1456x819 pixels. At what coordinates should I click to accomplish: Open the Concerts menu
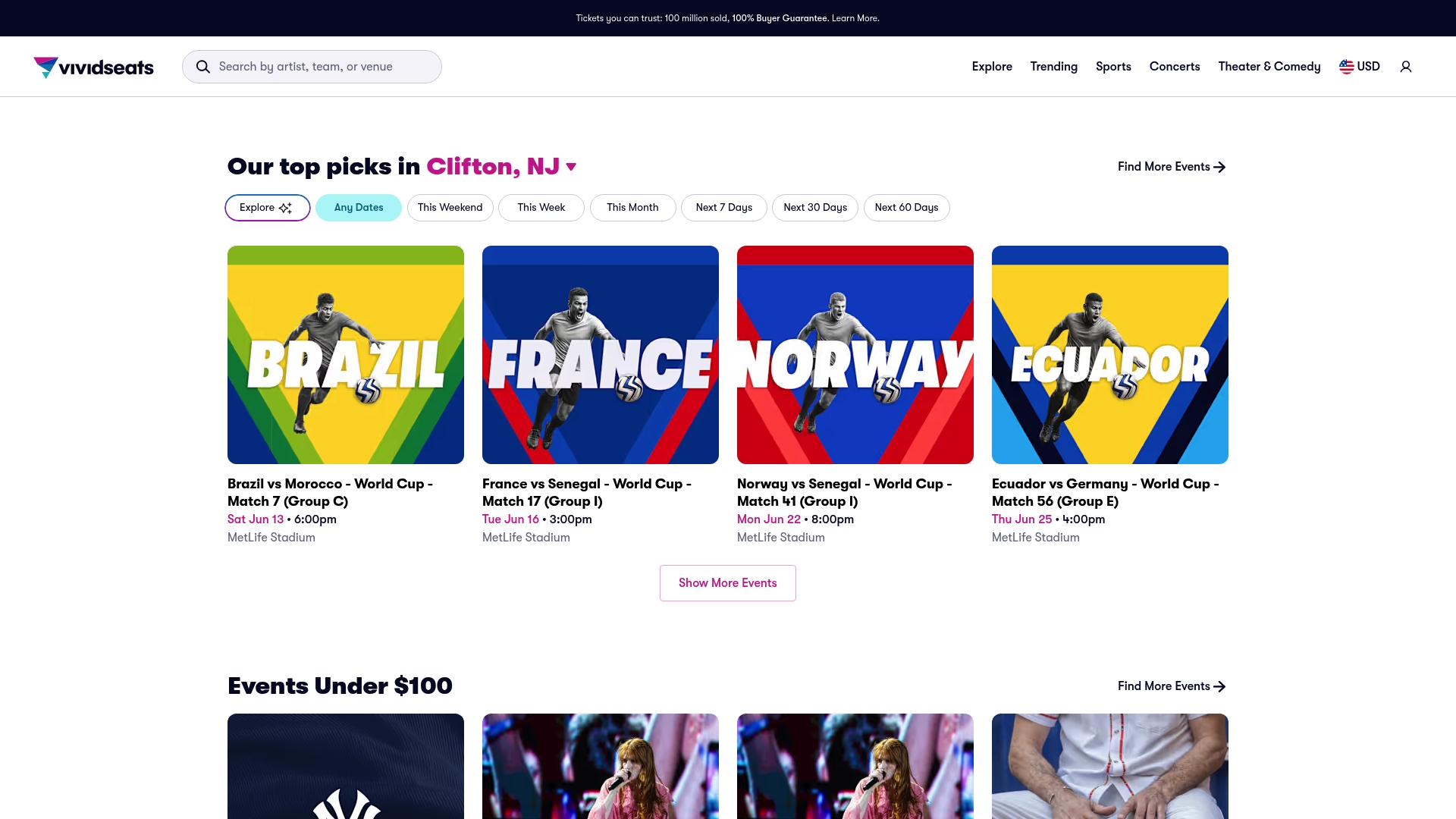(1175, 67)
